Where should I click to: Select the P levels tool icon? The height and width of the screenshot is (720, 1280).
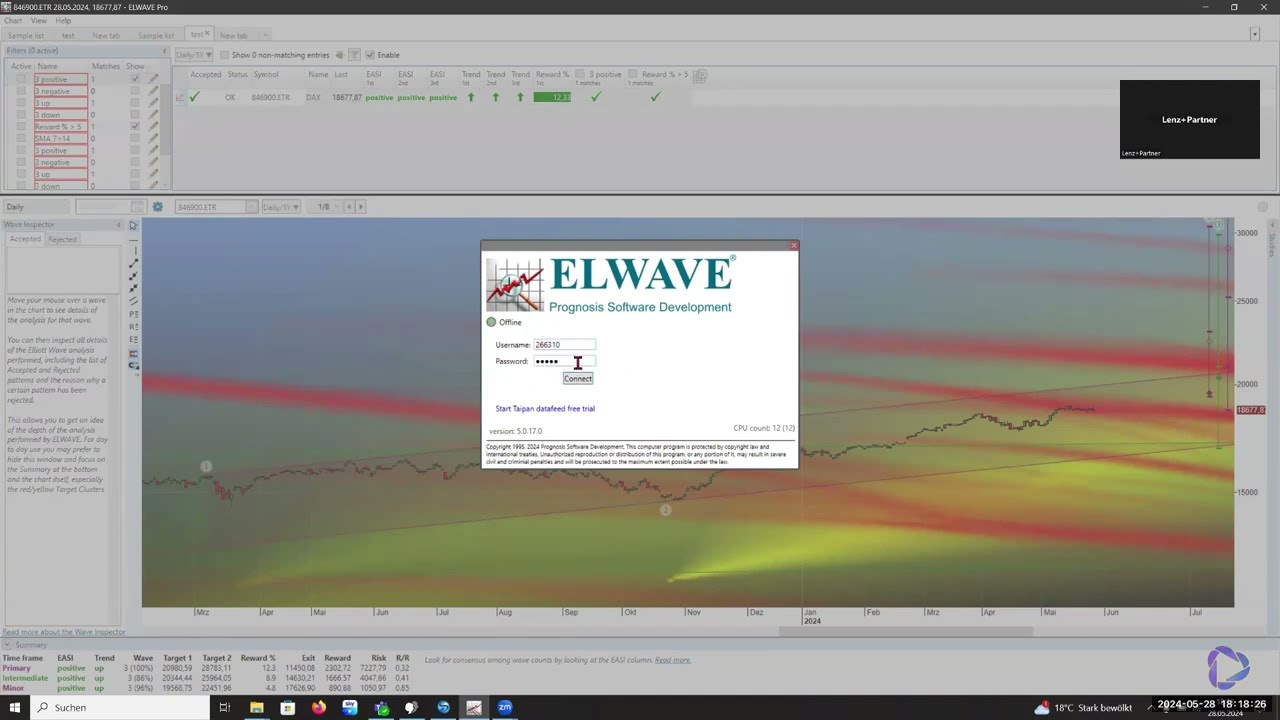pos(133,313)
